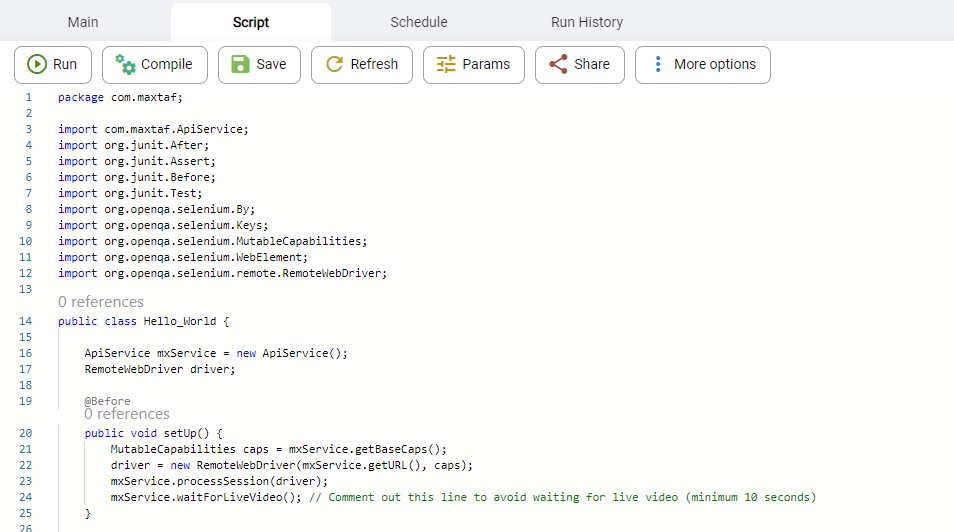The image size is (954, 532).
Task: Click '0 references' above setUp method
Action: point(127,414)
